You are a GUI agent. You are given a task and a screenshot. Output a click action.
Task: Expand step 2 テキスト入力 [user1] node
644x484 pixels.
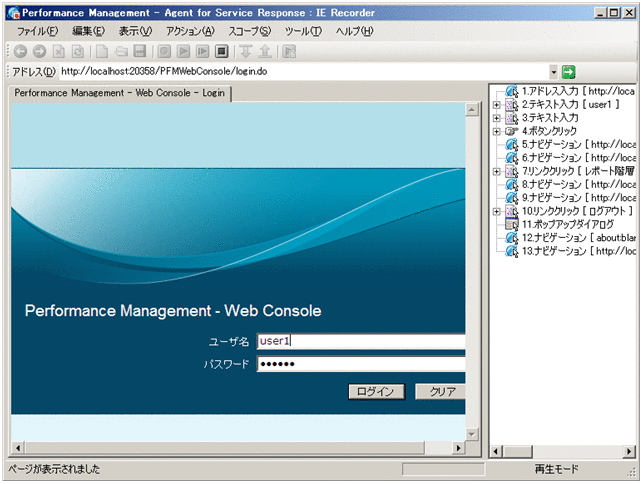497,105
